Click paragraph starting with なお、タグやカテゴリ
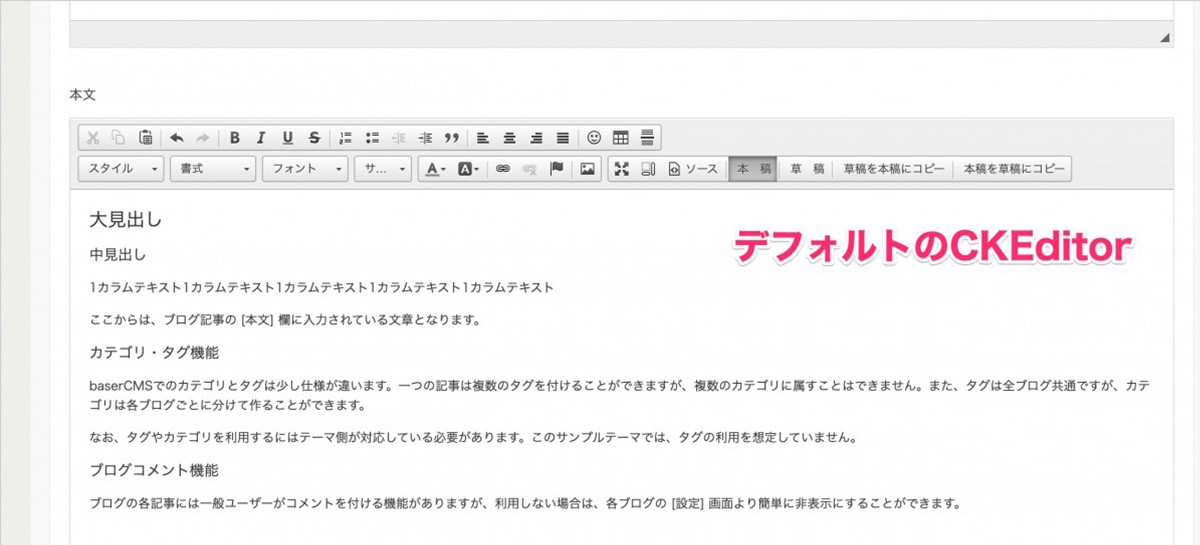The image size is (1200, 545). 475,438
